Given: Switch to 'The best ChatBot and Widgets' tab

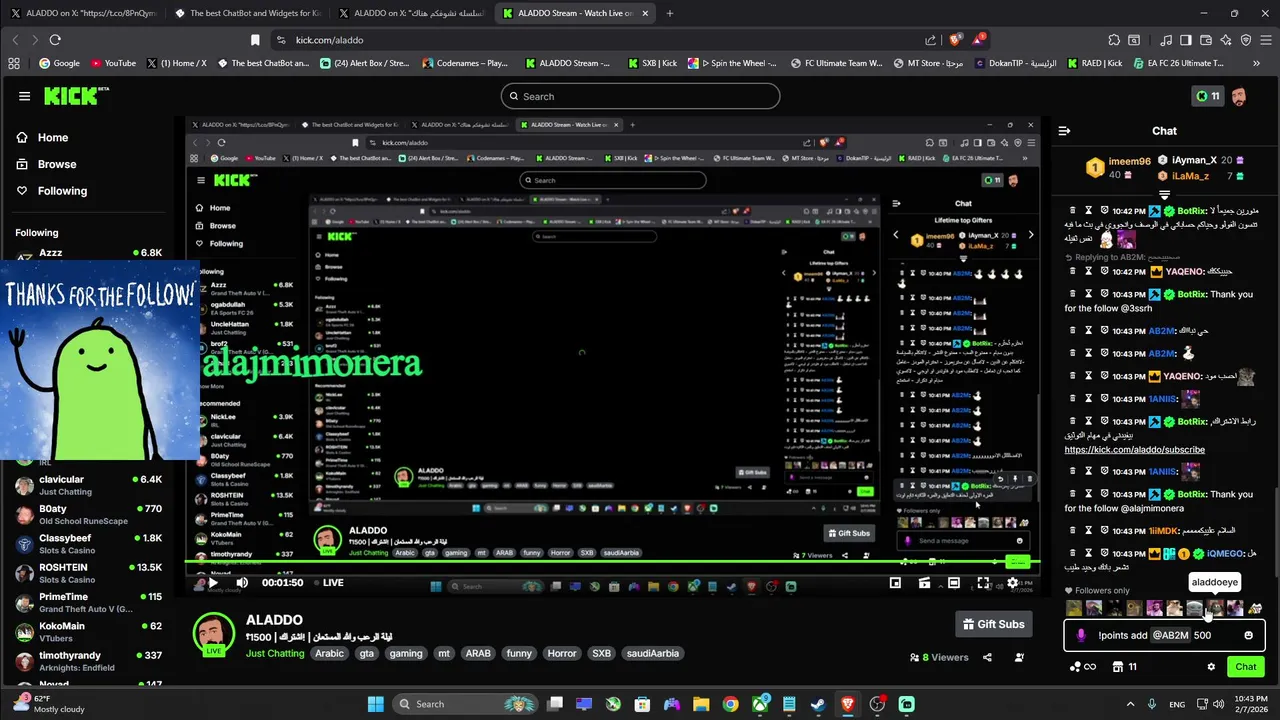Looking at the screenshot, I should 247,13.
